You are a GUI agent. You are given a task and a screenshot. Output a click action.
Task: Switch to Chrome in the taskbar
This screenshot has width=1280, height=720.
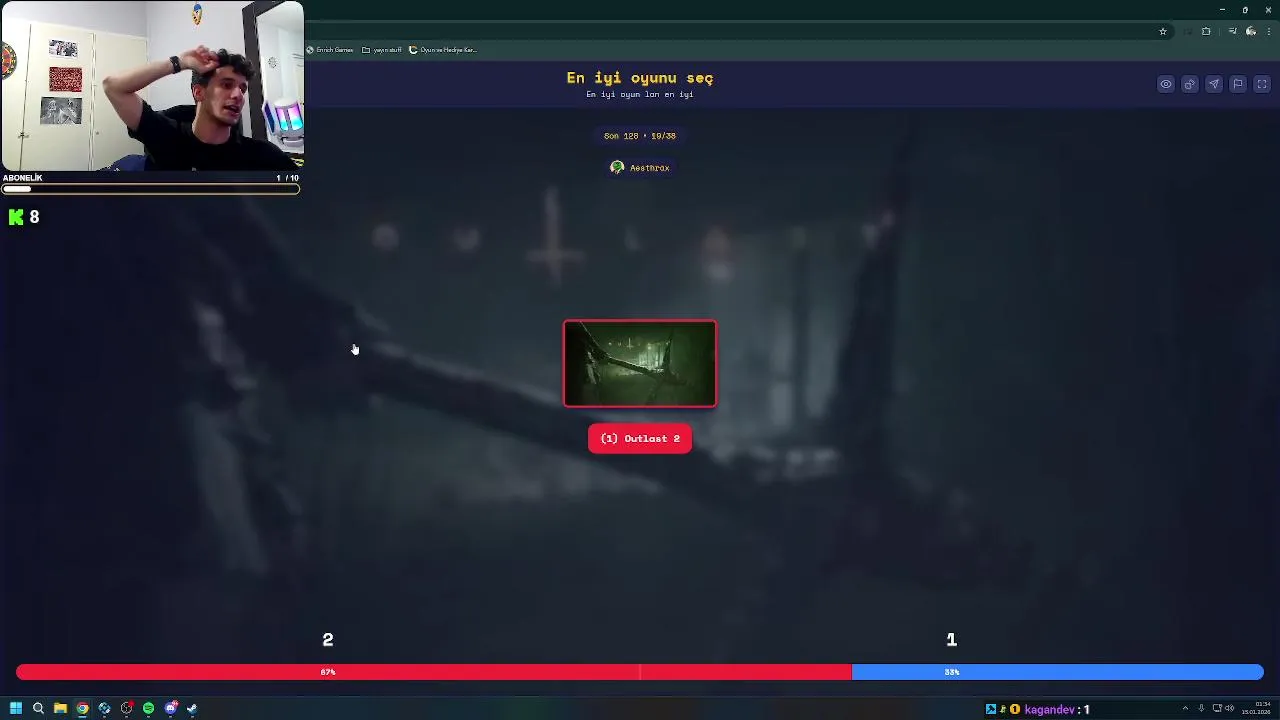click(x=82, y=709)
